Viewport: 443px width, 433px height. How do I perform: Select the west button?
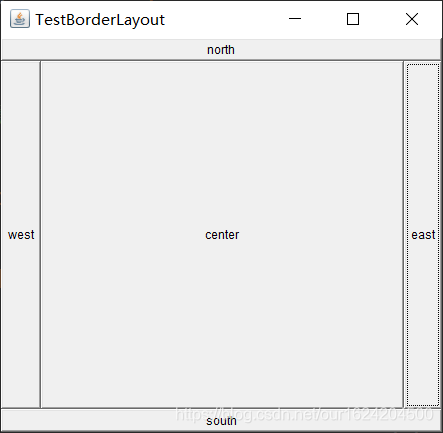pos(21,234)
